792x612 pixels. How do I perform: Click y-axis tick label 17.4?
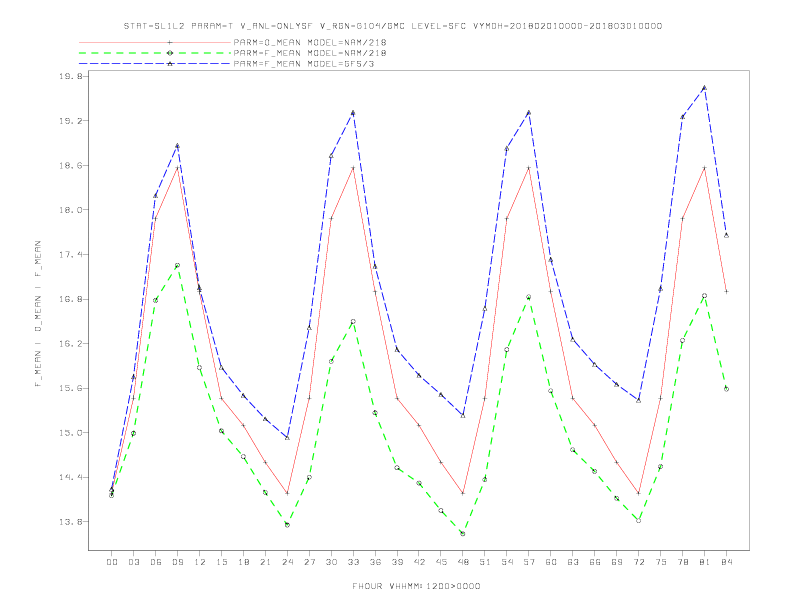[x=70, y=254]
